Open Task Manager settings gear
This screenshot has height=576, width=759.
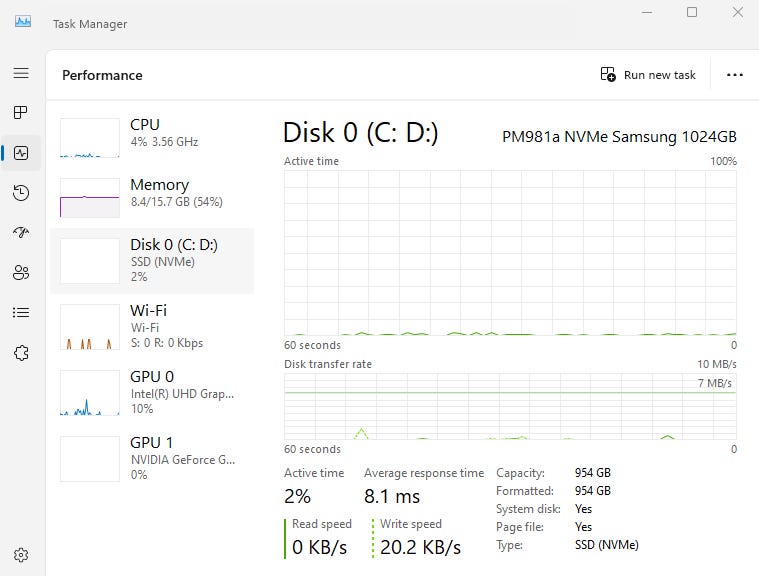point(21,555)
